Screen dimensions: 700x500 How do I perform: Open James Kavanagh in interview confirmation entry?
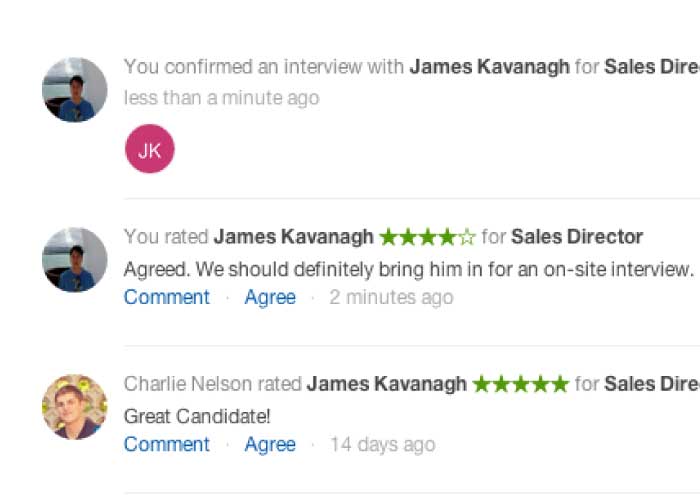(489, 67)
